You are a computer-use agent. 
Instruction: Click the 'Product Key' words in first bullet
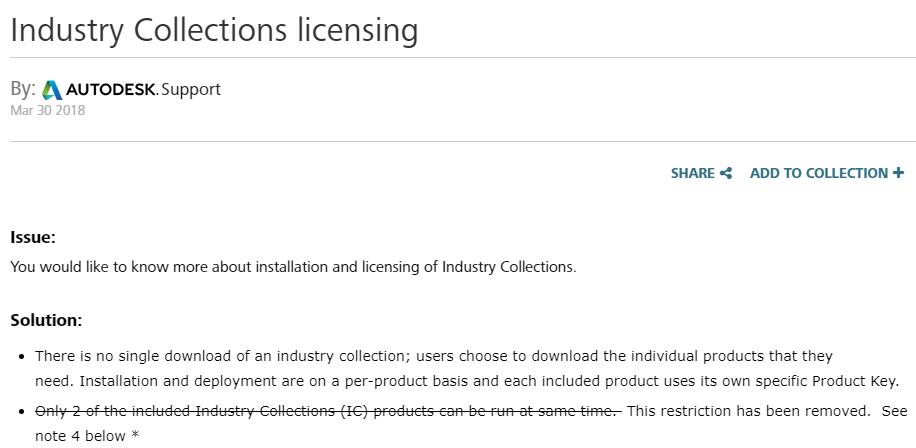coord(853,381)
